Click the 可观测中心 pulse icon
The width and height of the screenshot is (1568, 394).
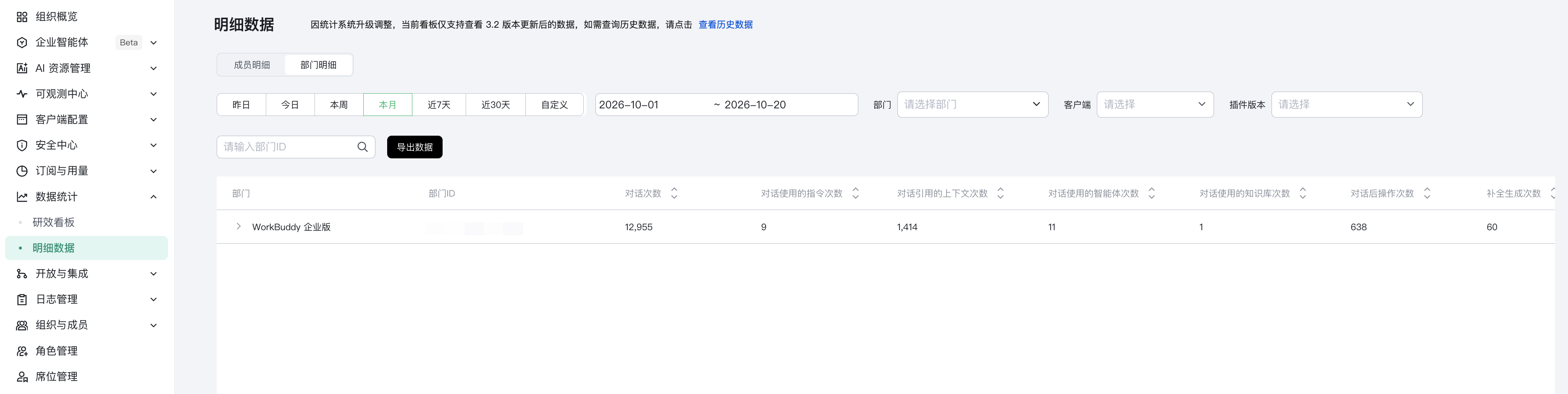[22, 94]
